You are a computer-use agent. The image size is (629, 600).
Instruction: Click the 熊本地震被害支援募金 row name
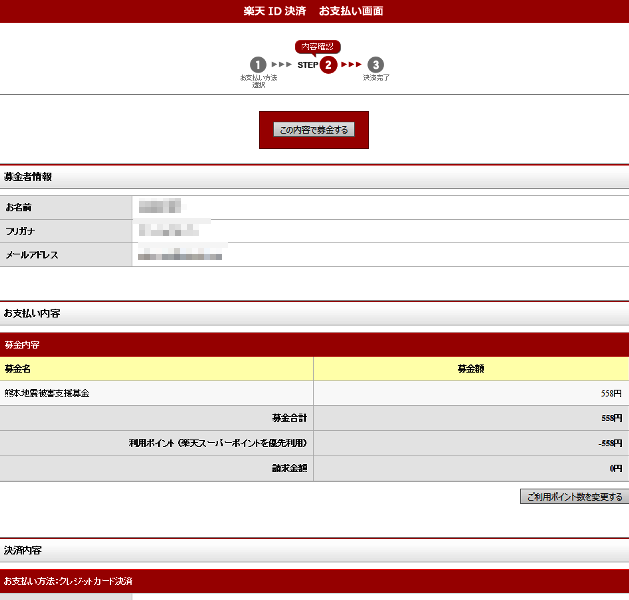coord(47,393)
